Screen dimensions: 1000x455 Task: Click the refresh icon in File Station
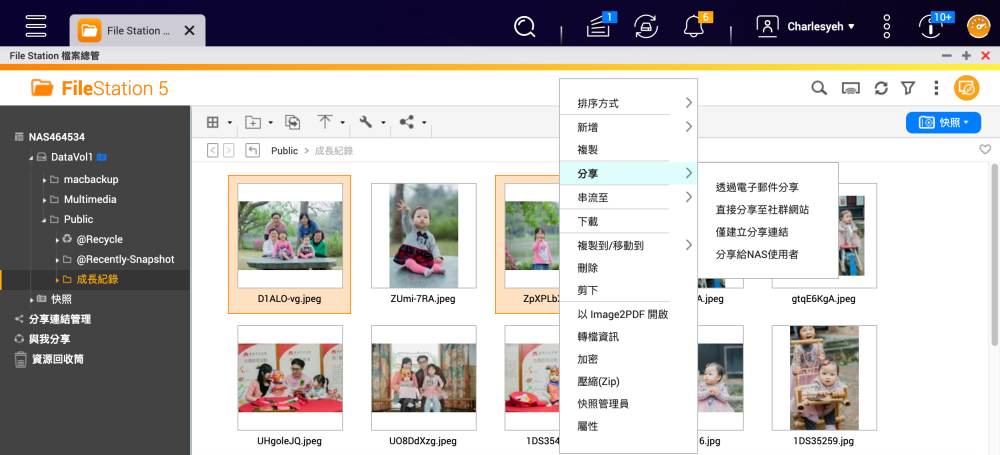(881, 88)
